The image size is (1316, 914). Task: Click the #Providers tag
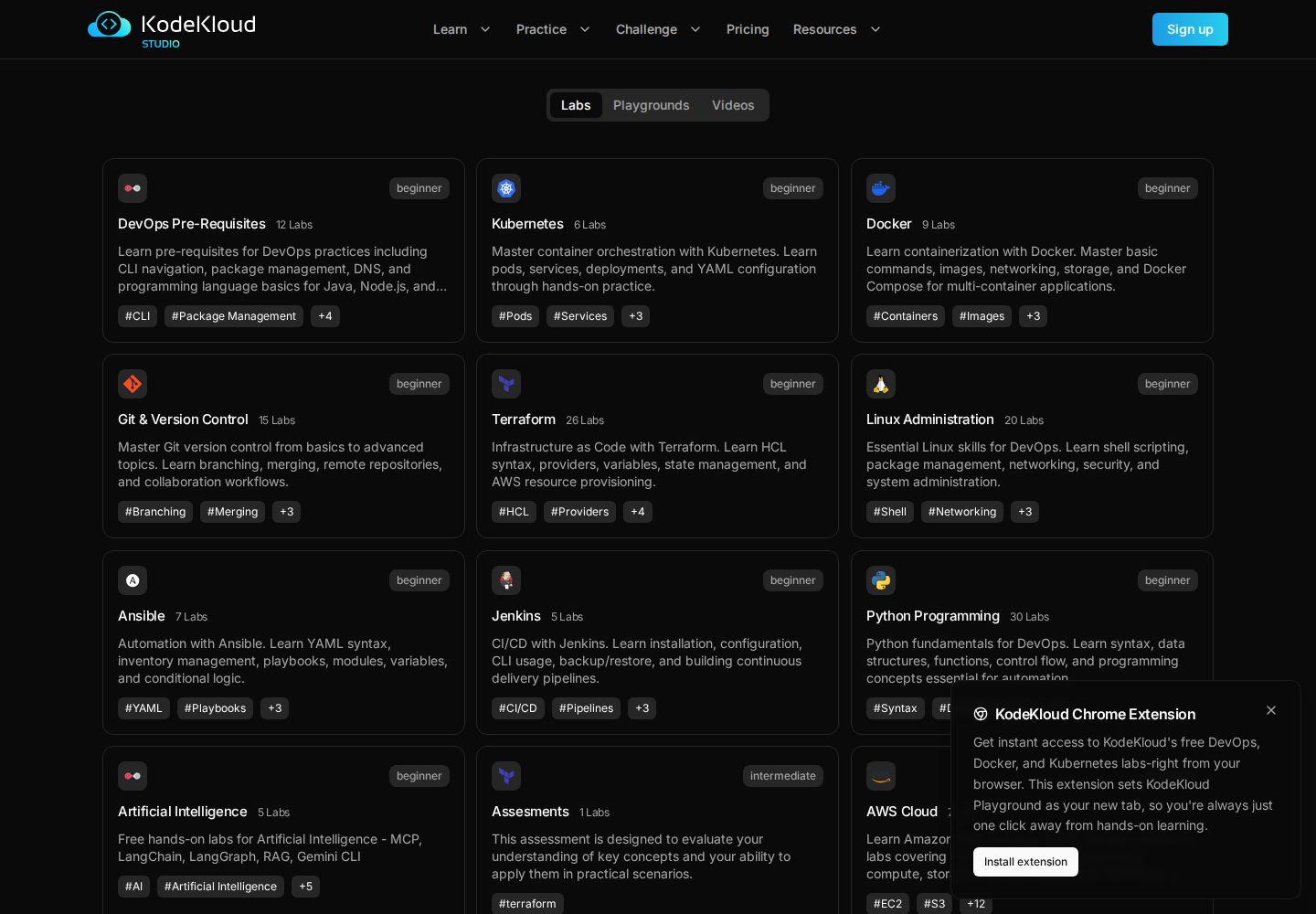coord(579,512)
